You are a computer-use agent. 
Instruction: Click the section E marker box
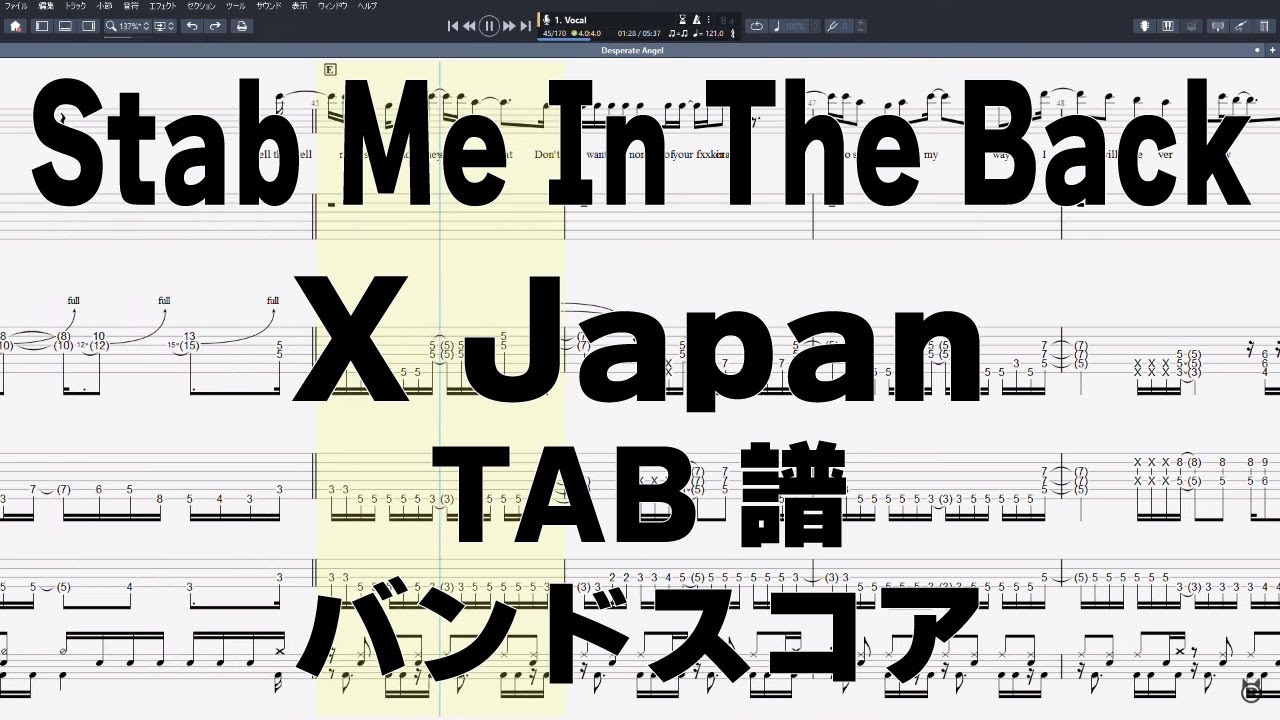pyautogui.click(x=330, y=69)
